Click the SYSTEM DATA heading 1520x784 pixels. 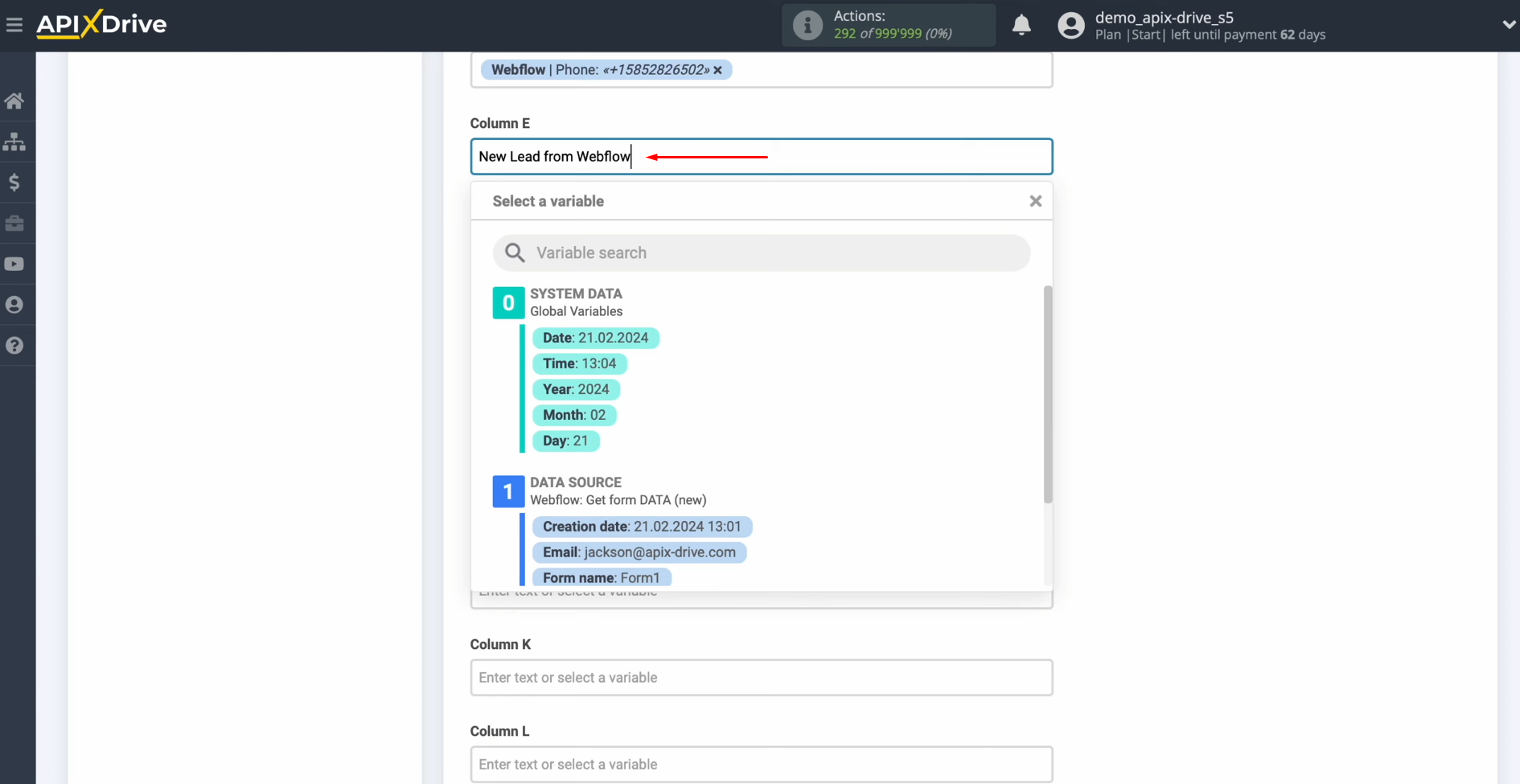tap(576, 294)
